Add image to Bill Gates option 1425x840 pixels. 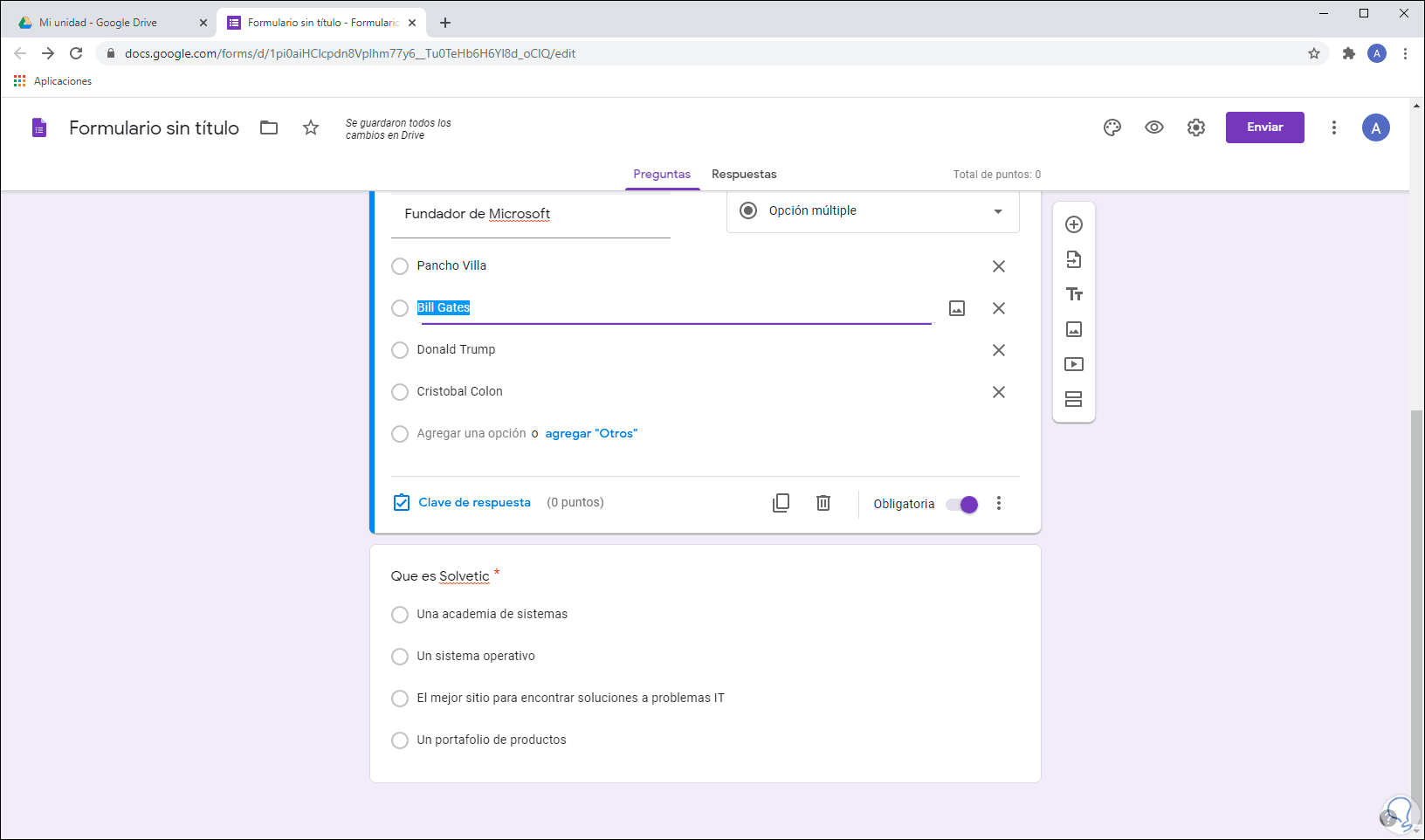tap(957, 308)
